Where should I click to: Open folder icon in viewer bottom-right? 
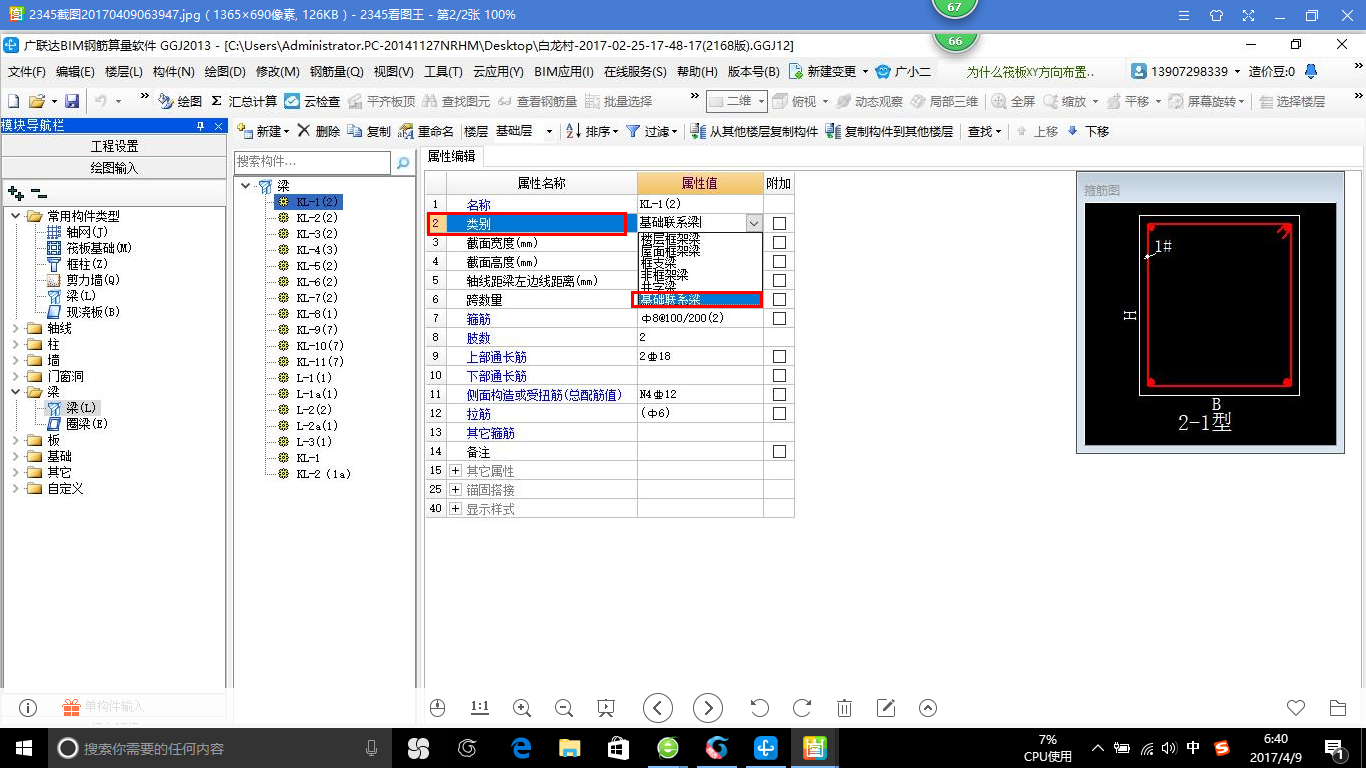tap(1338, 708)
